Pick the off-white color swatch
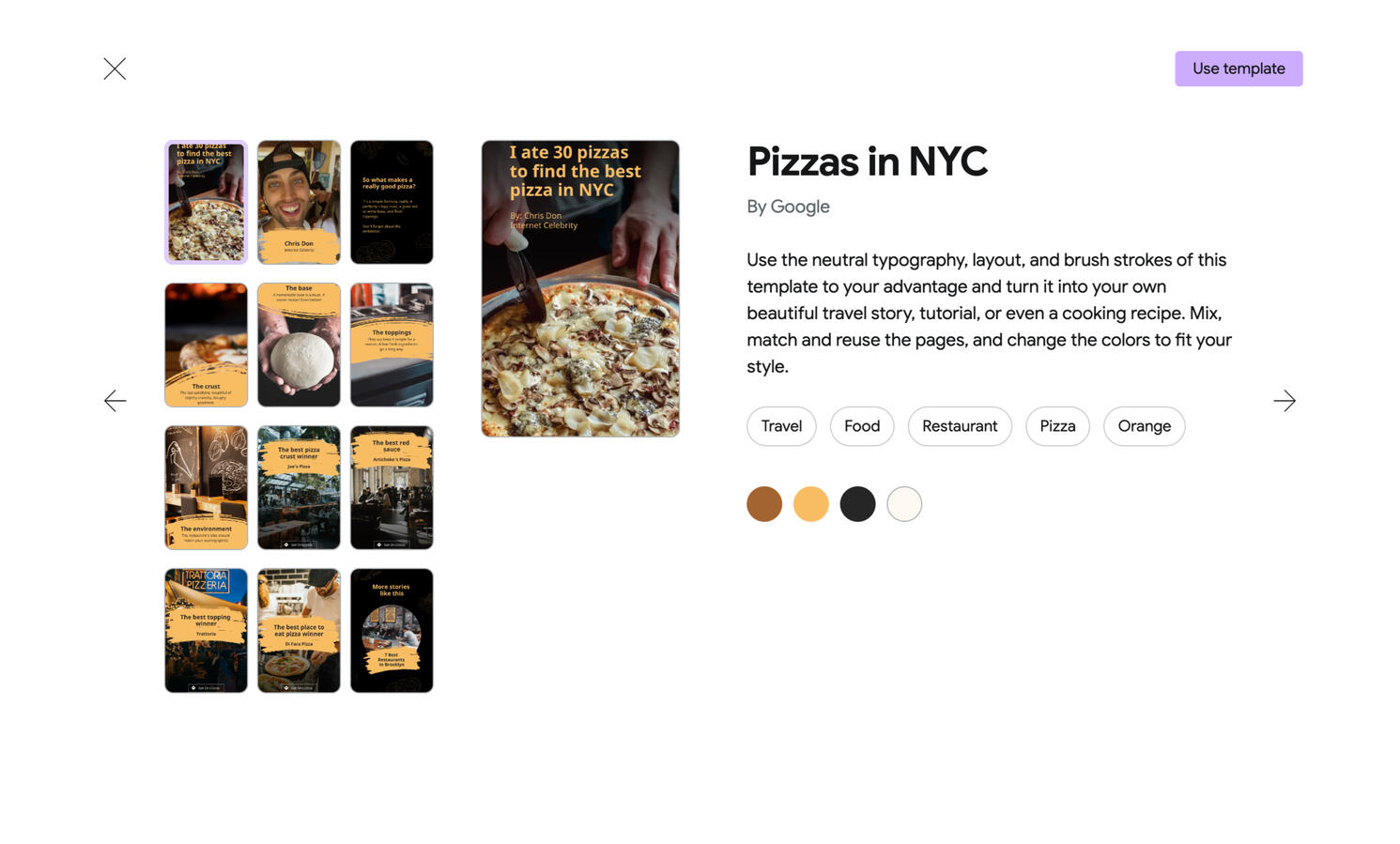 pos(904,504)
